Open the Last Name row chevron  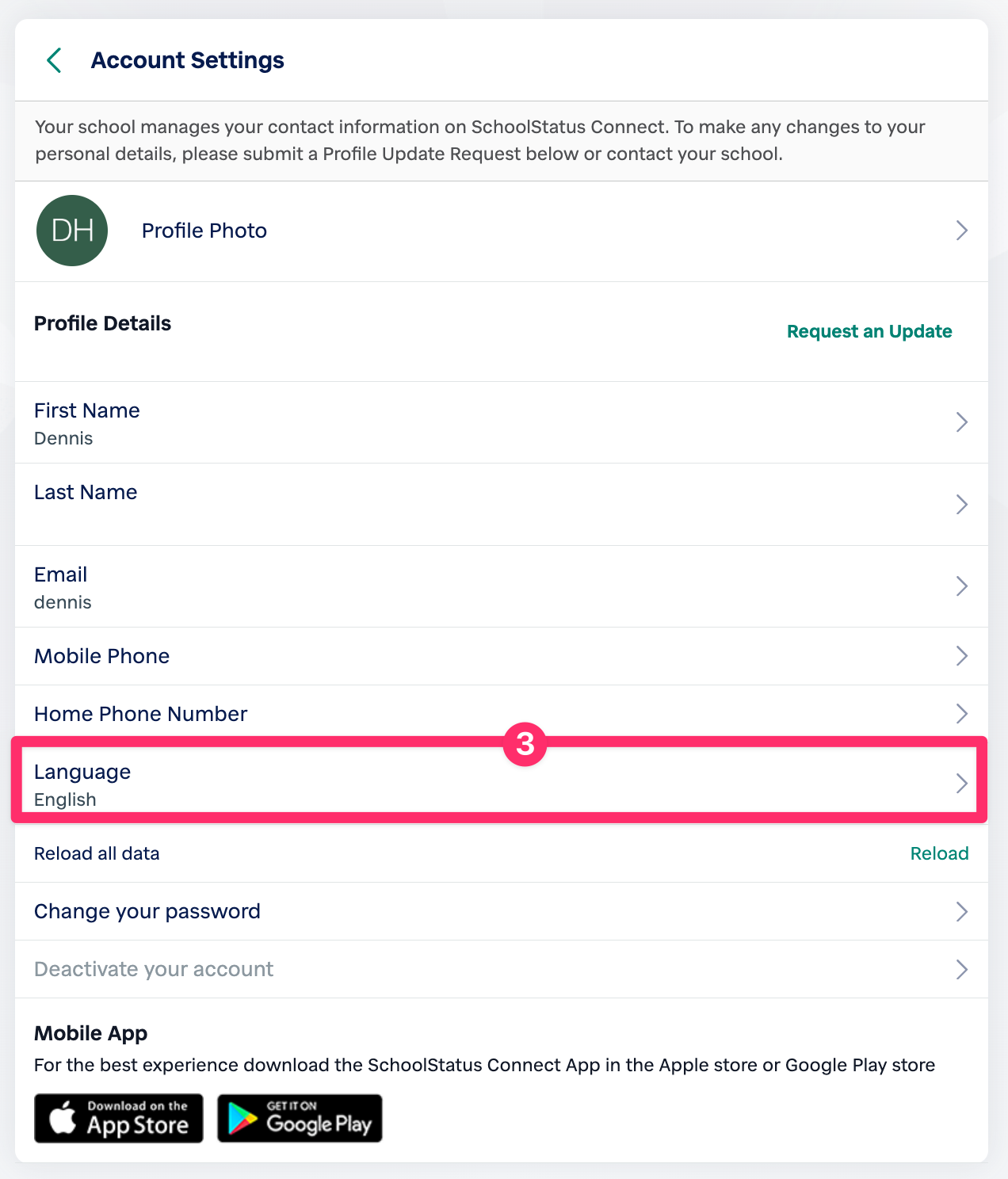tap(961, 505)
